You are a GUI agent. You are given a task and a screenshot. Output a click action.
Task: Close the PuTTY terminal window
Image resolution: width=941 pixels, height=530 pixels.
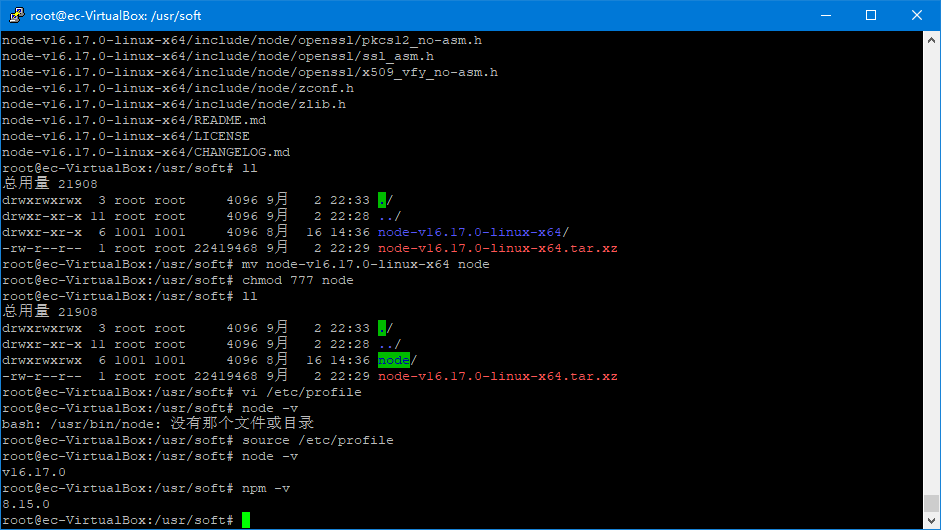pyautogui.click(x=916, y=15)
